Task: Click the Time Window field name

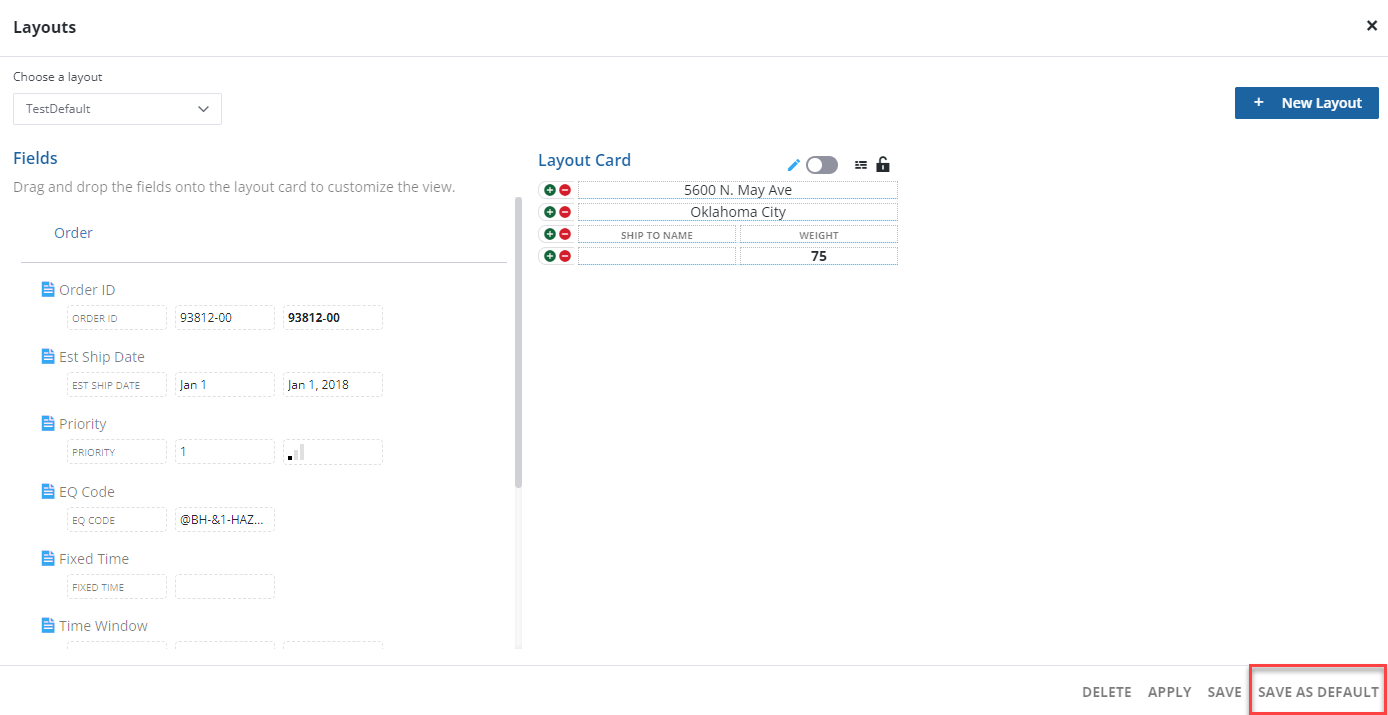Action: pyautogui.click(x=103, y=626)
